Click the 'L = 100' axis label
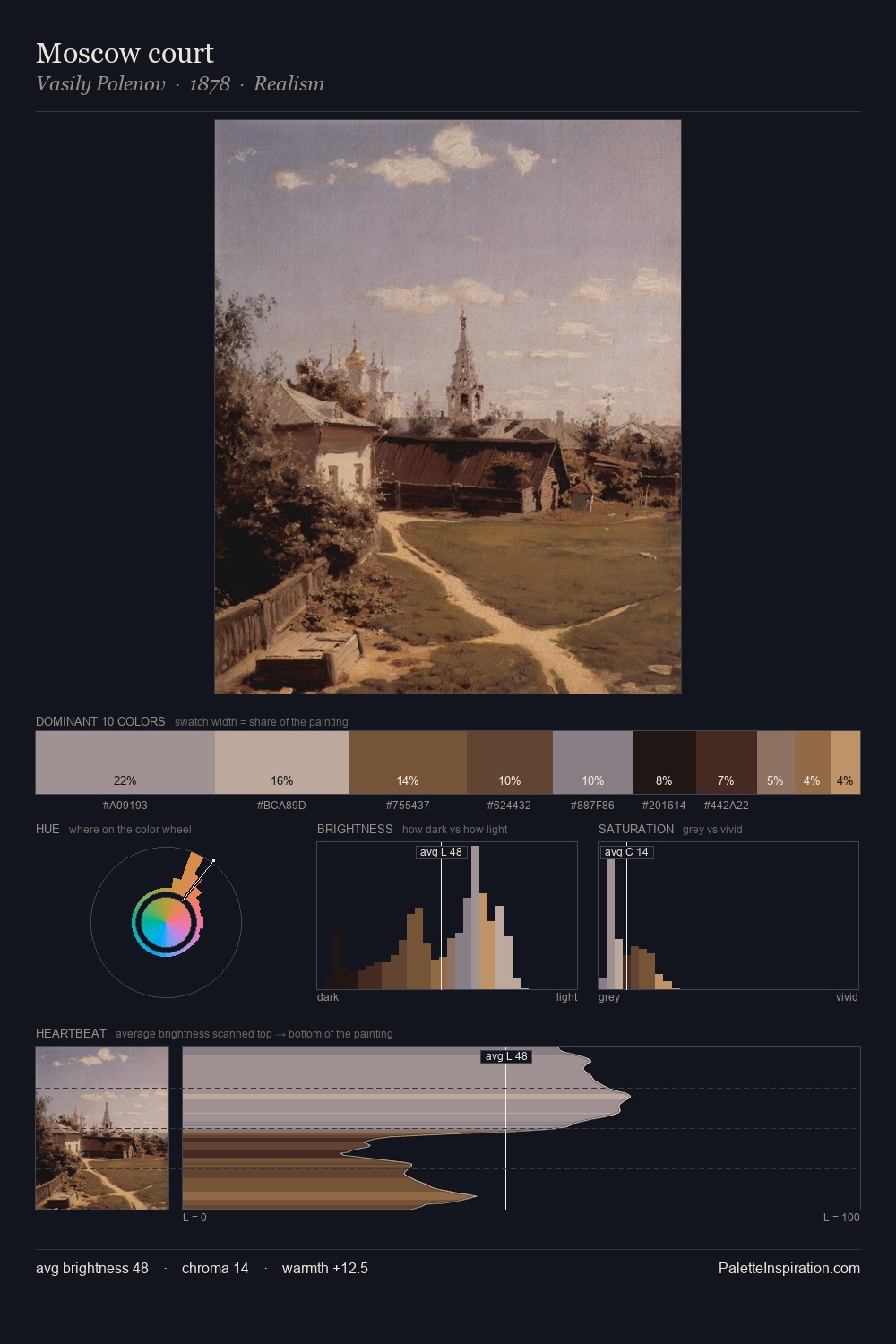Viewport: 896px width, 1344px height. point(841,1218)
